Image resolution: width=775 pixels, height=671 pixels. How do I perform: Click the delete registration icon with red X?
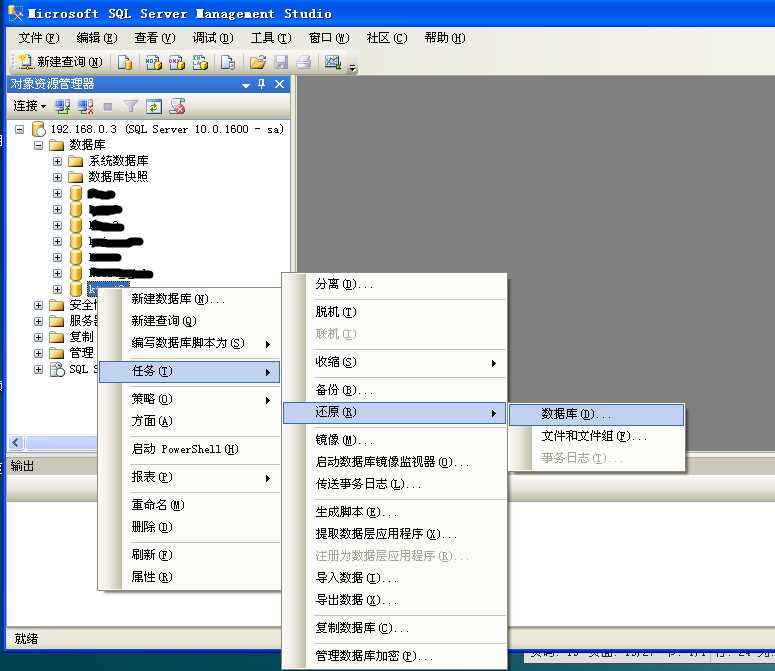[x=177, y=106]
